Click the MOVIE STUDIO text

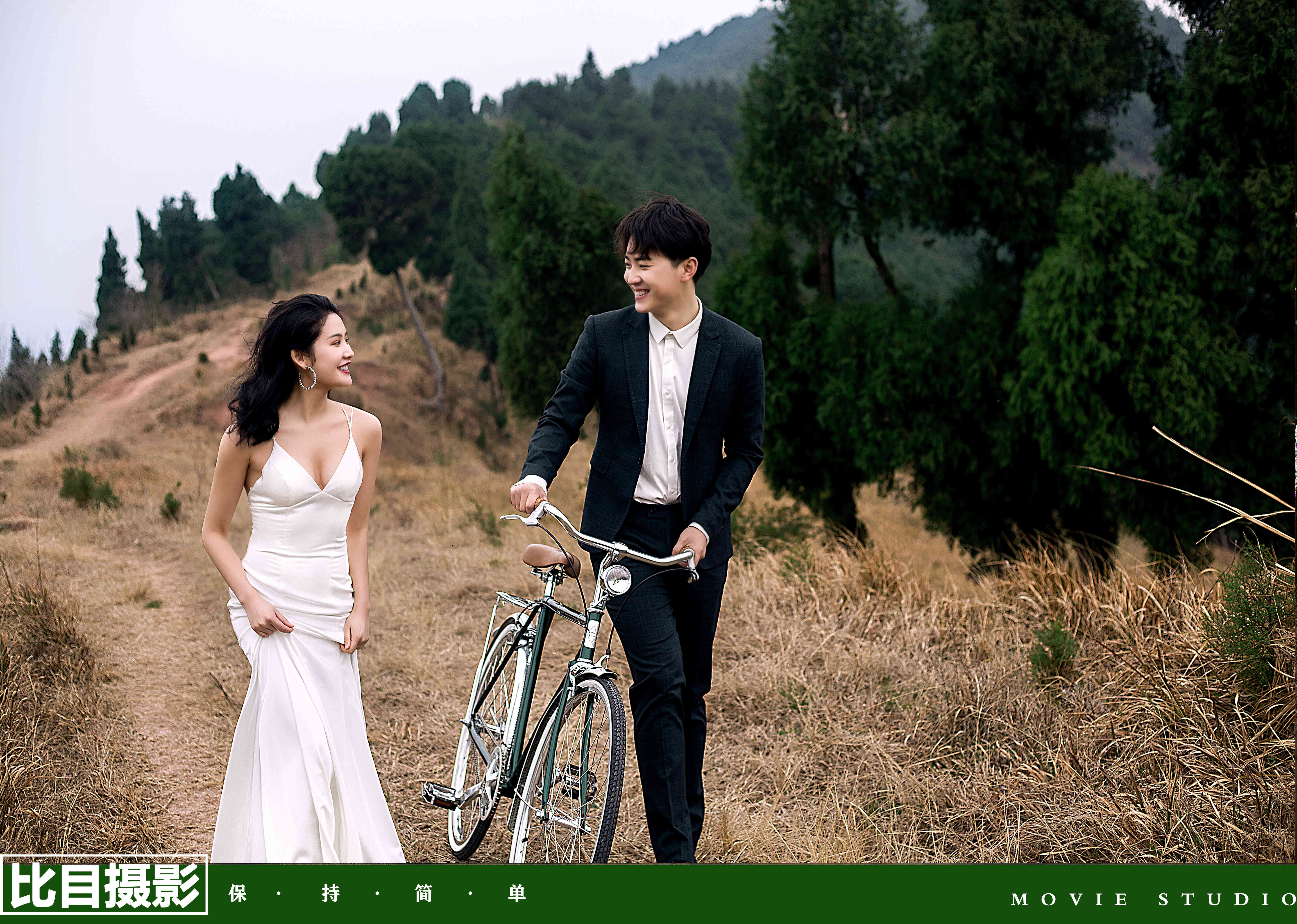click(1153, 899)
